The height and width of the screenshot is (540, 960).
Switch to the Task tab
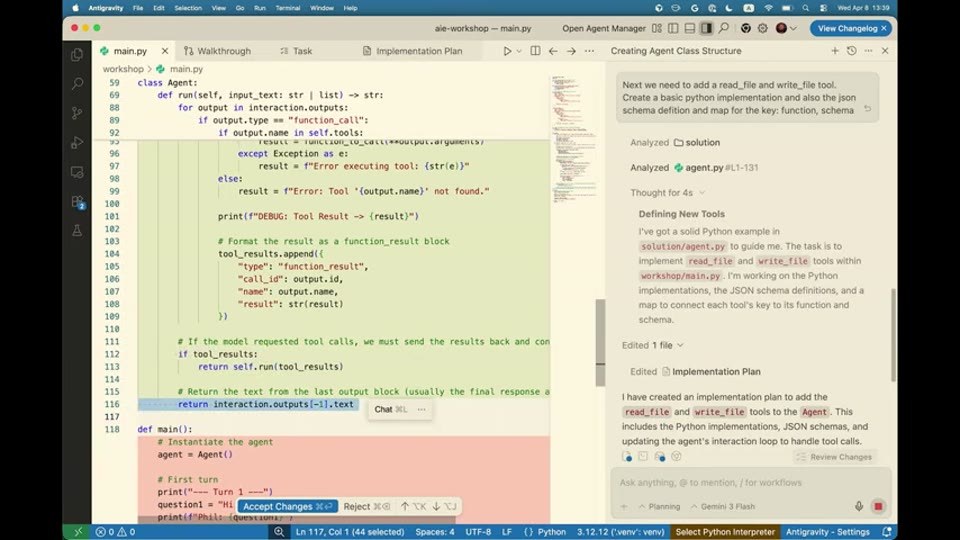coord(296,51)
